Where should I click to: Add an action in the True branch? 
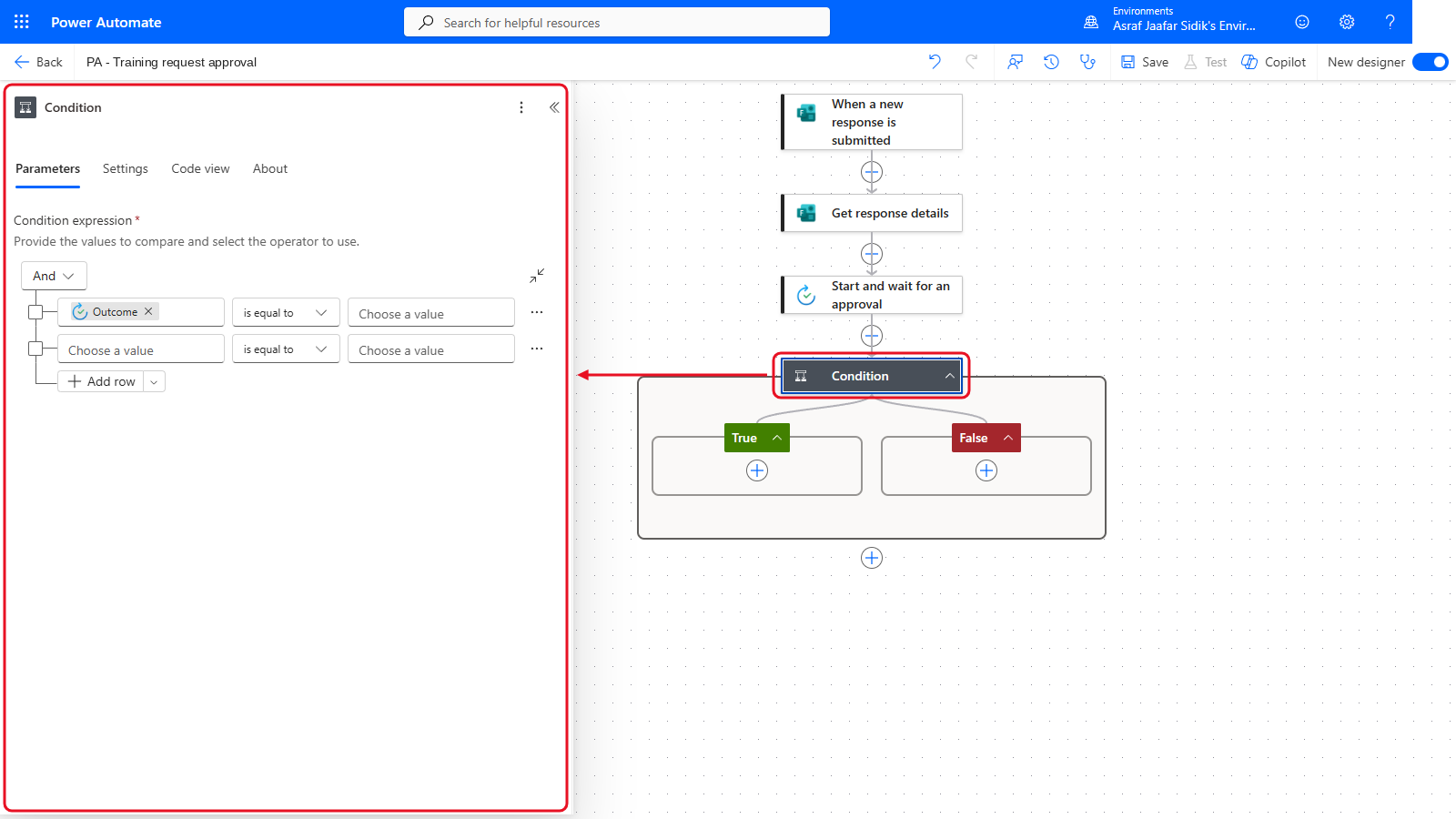tap(757, 470)
